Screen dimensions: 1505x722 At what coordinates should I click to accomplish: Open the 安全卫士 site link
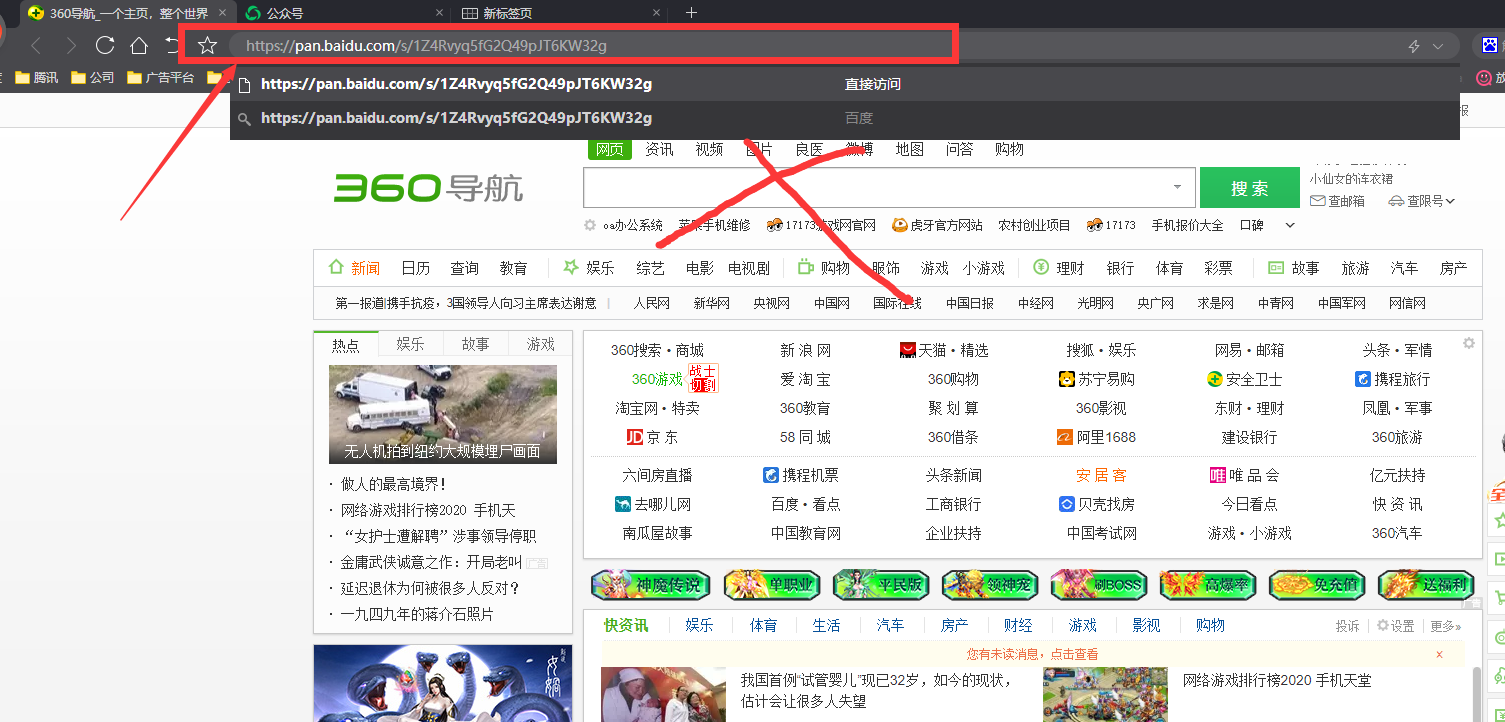1244,379
